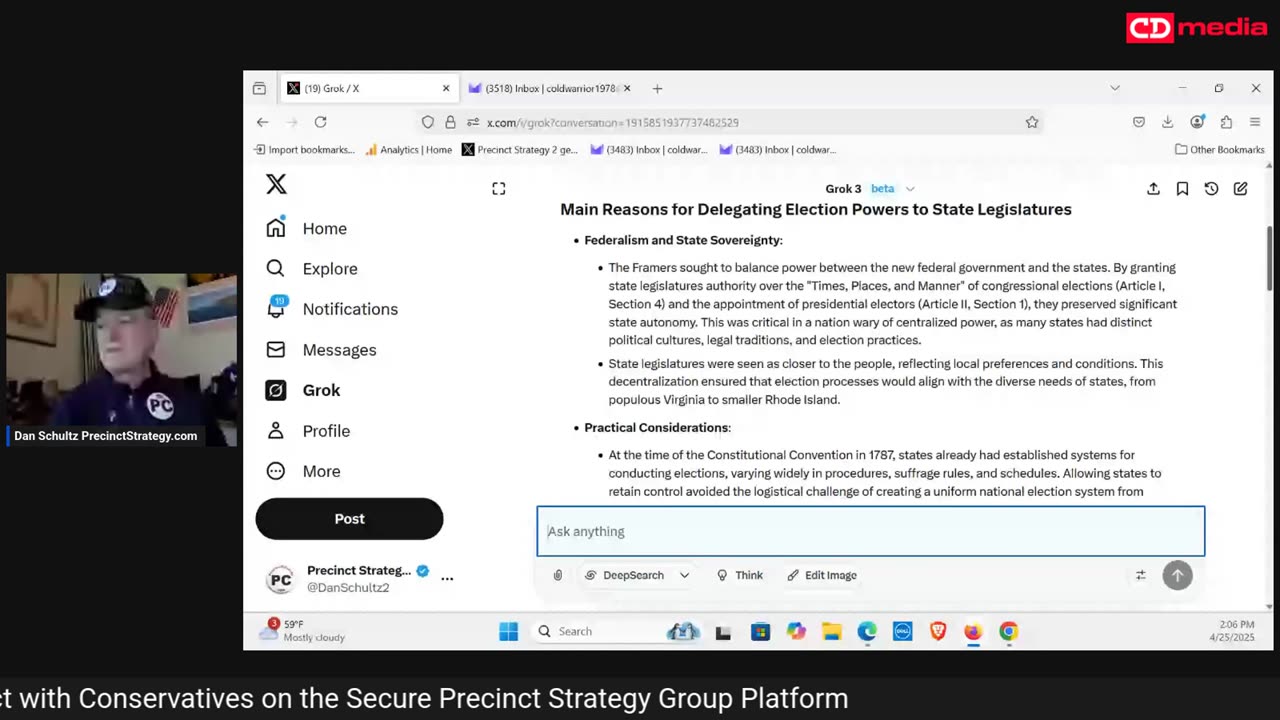Attach a file with the paperclip icon
Image resolution: width=1280 pixels, height=720 pixels.
(558, 575)
